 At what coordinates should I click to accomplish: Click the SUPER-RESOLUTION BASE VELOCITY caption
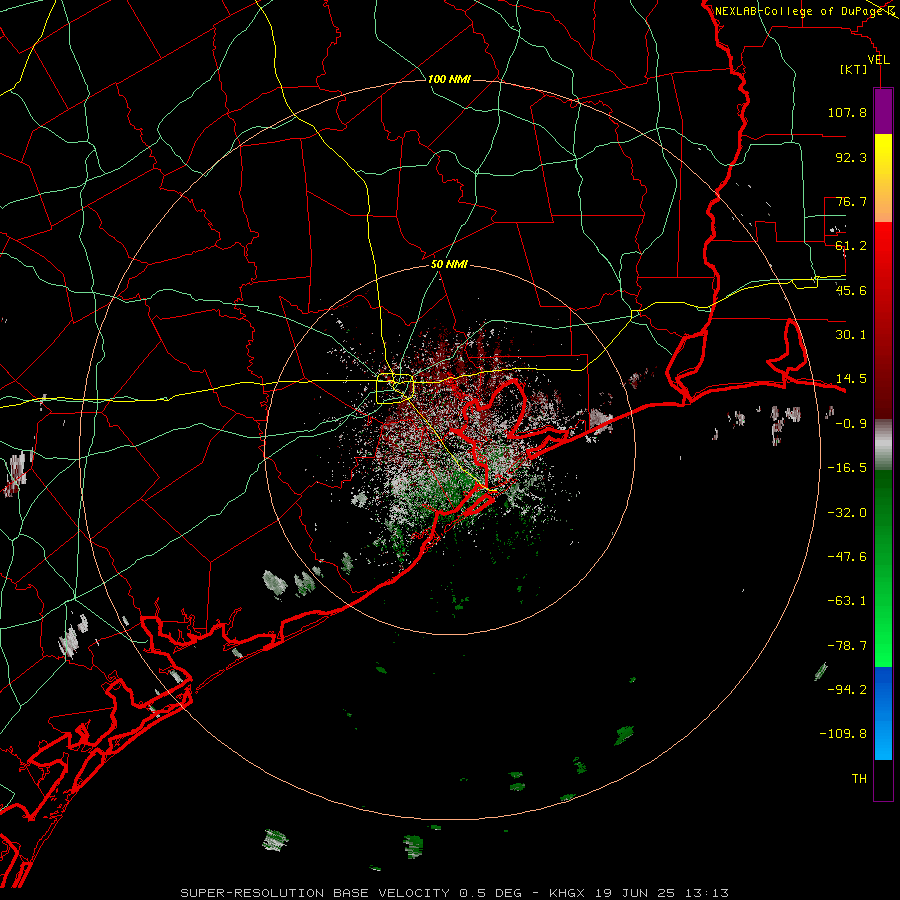coord(315,893)
